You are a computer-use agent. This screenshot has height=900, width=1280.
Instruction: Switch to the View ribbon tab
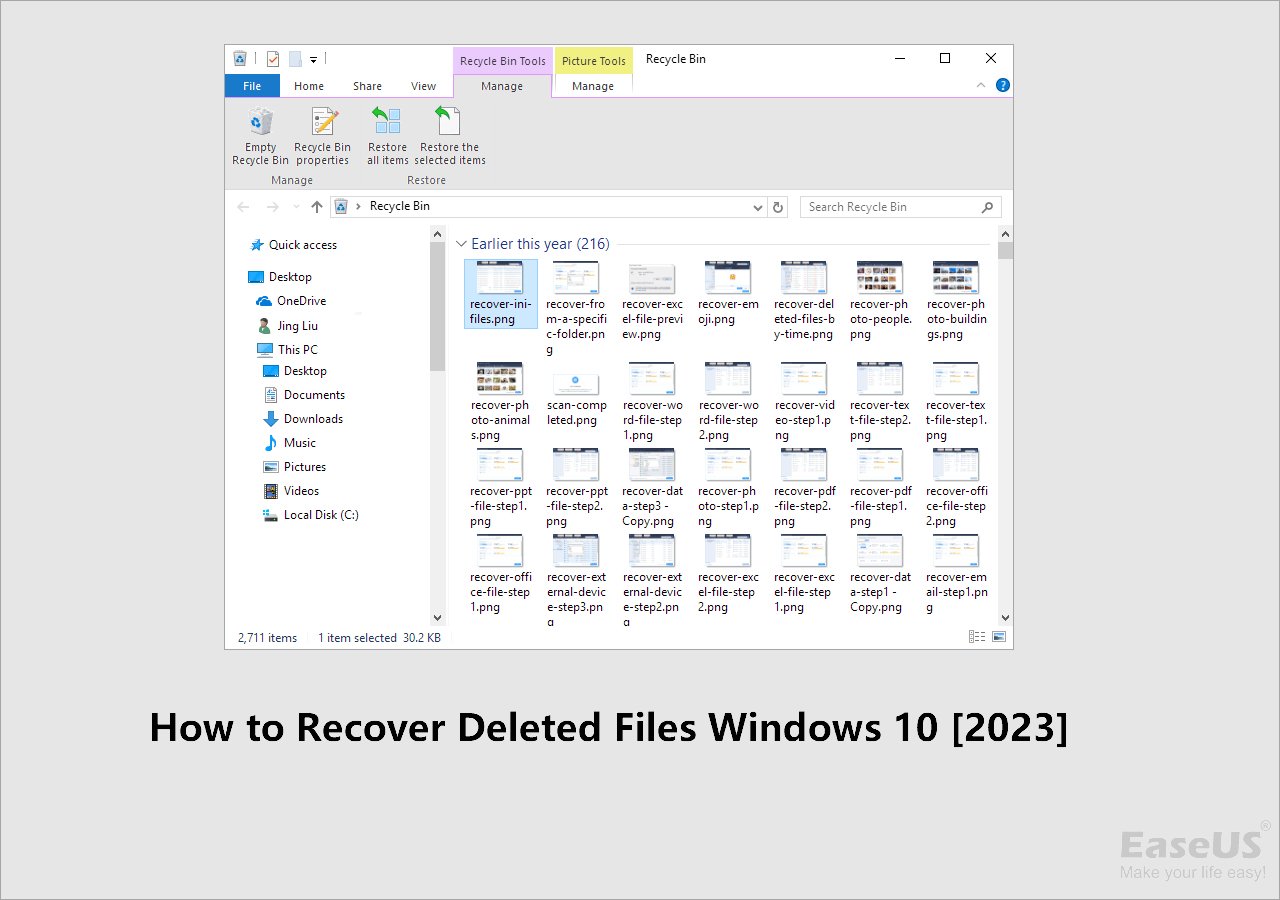[x=423, y=86]
